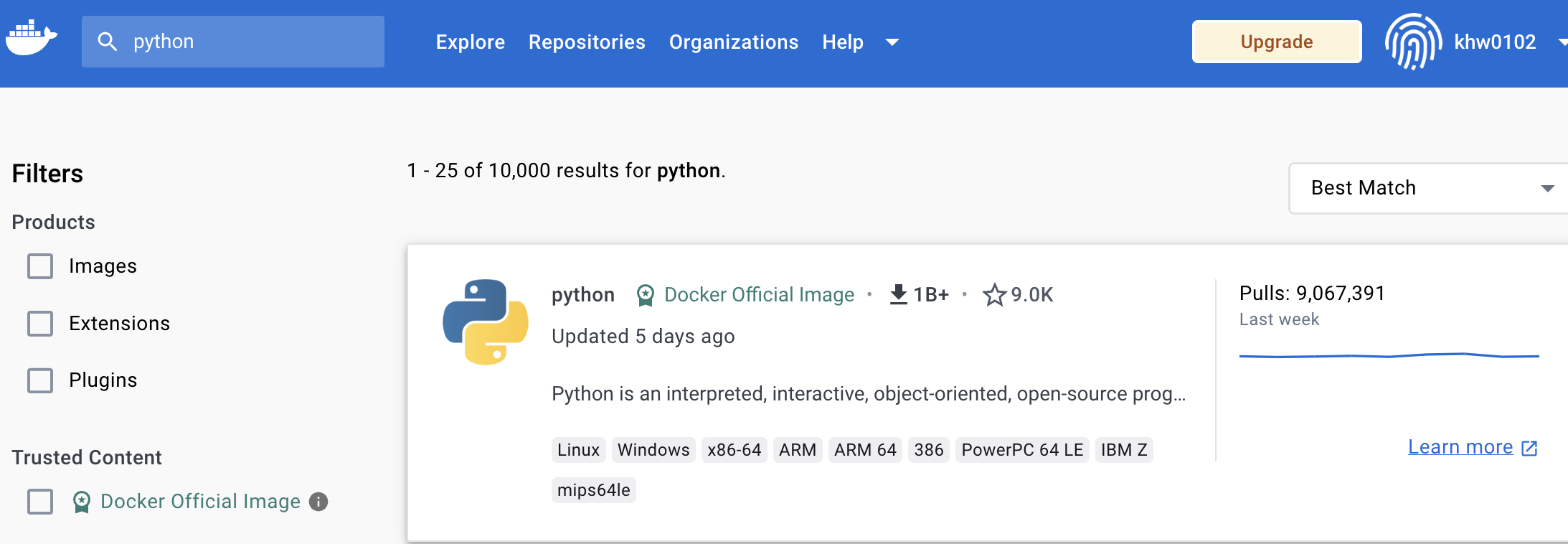1568x544 pixels.
Task: Click the x86-64 tag
Action: (x=735, y=450)
